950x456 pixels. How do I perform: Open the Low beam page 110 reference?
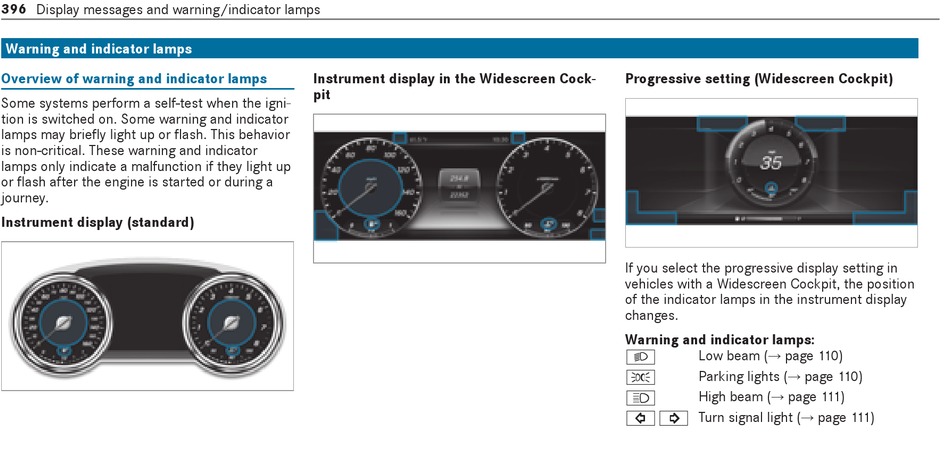(x=803, y=356)
